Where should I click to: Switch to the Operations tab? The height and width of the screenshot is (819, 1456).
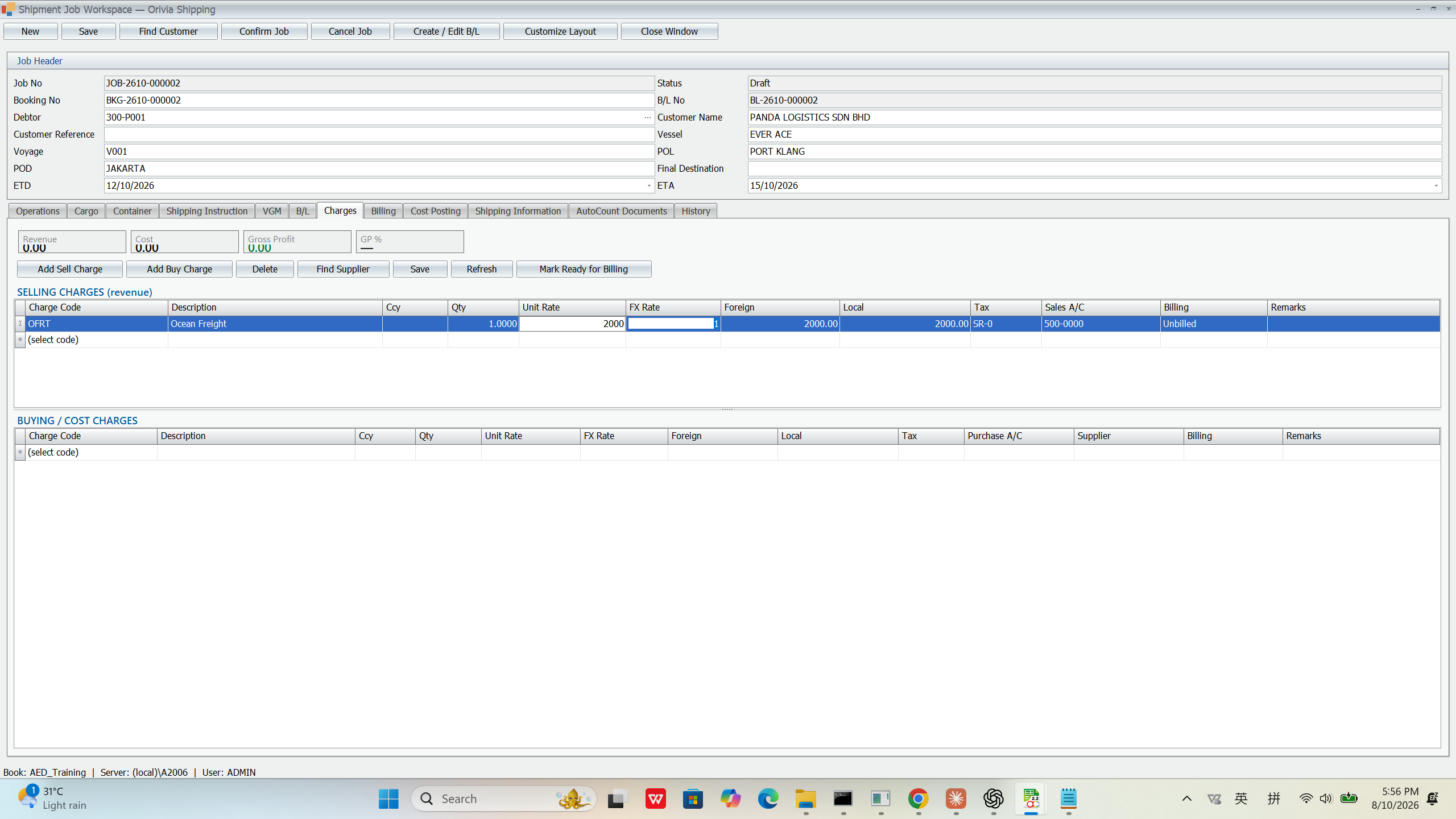click(x=37, y=211)
